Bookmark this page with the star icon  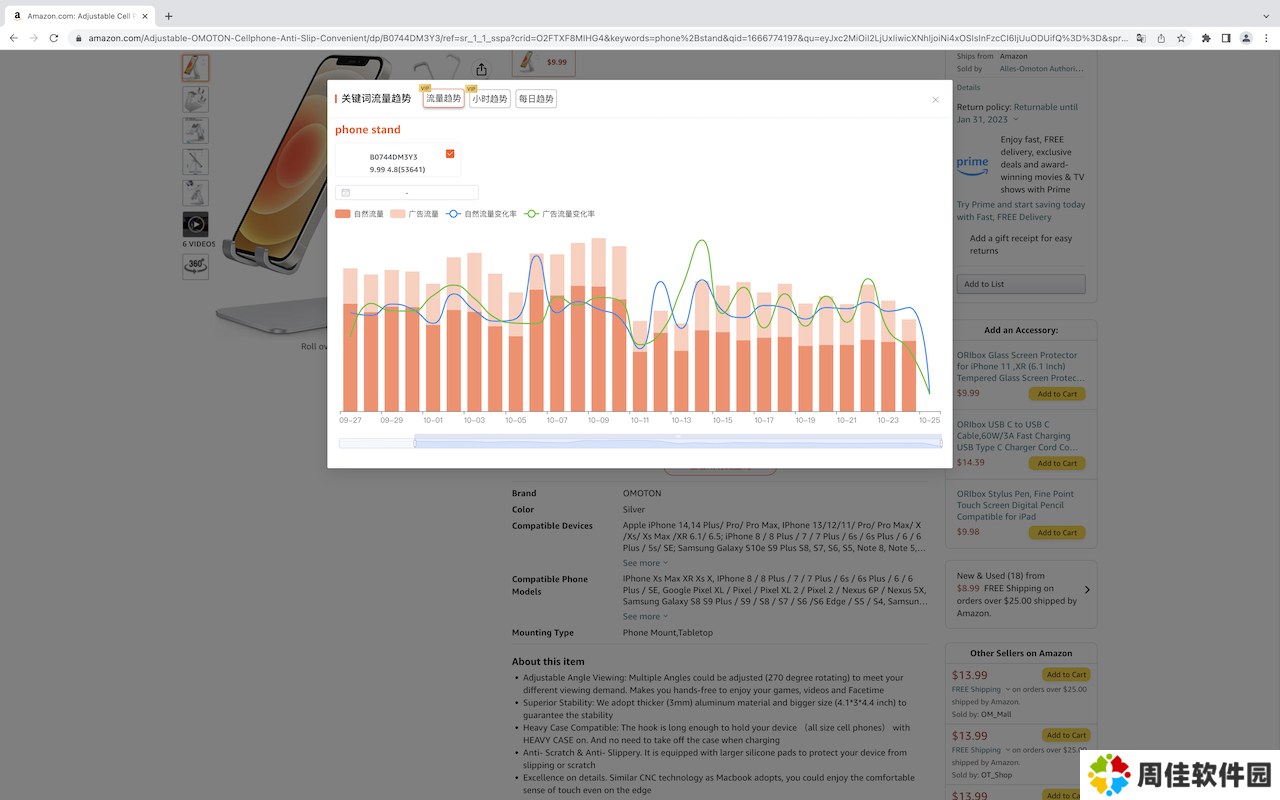pos(1181,38)
